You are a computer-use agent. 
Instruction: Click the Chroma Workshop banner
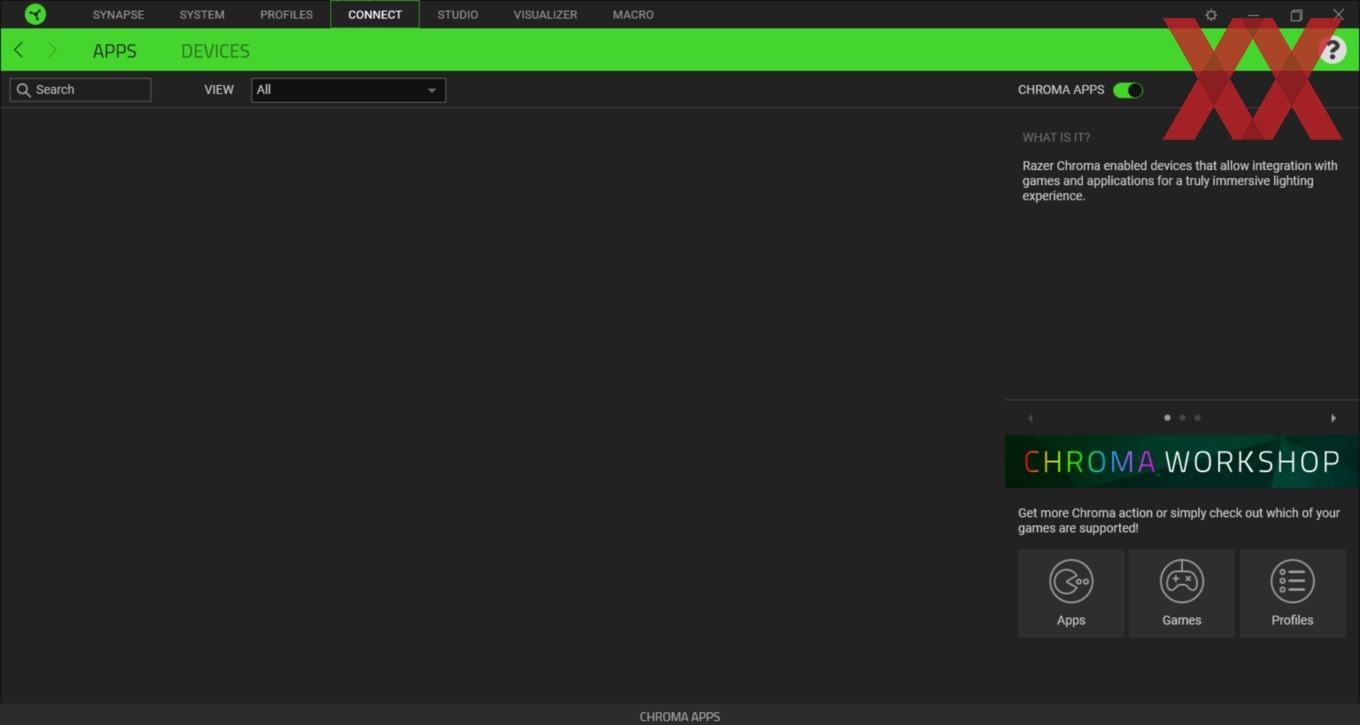tap(1181, 461)
